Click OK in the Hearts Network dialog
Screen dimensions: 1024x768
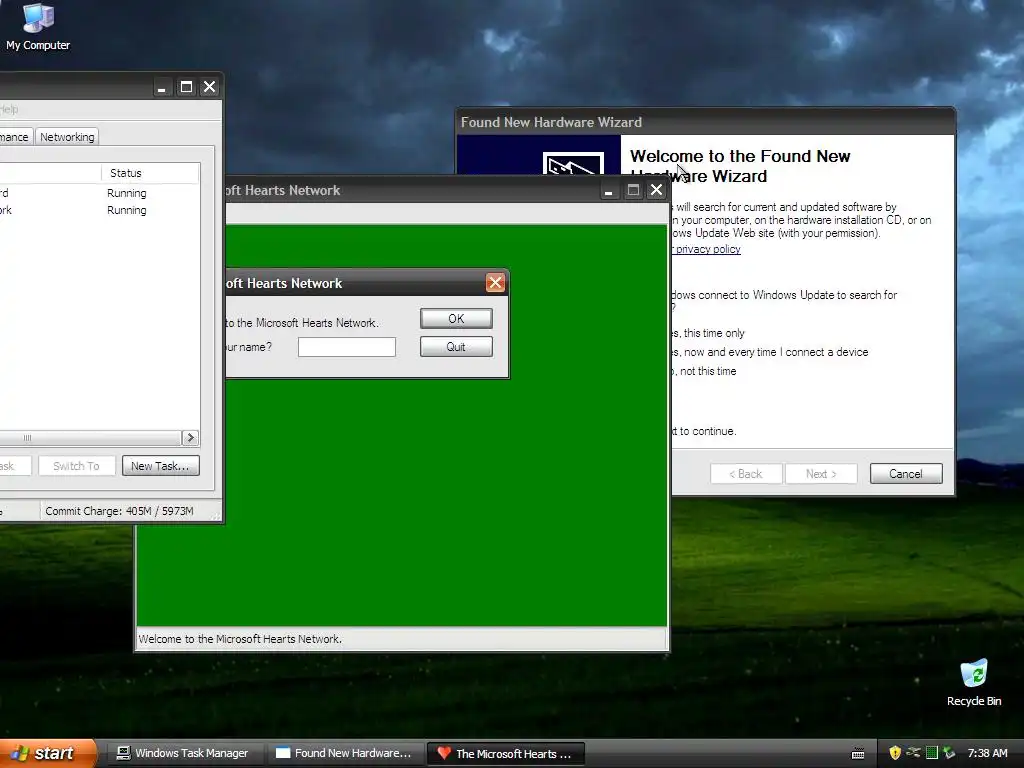456,319
